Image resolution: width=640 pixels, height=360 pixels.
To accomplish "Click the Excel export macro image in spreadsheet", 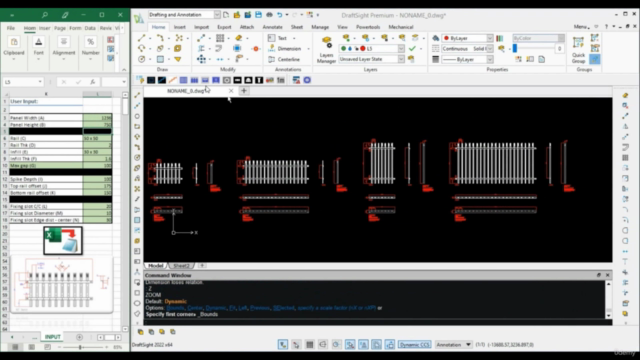I will coord(63,241).
